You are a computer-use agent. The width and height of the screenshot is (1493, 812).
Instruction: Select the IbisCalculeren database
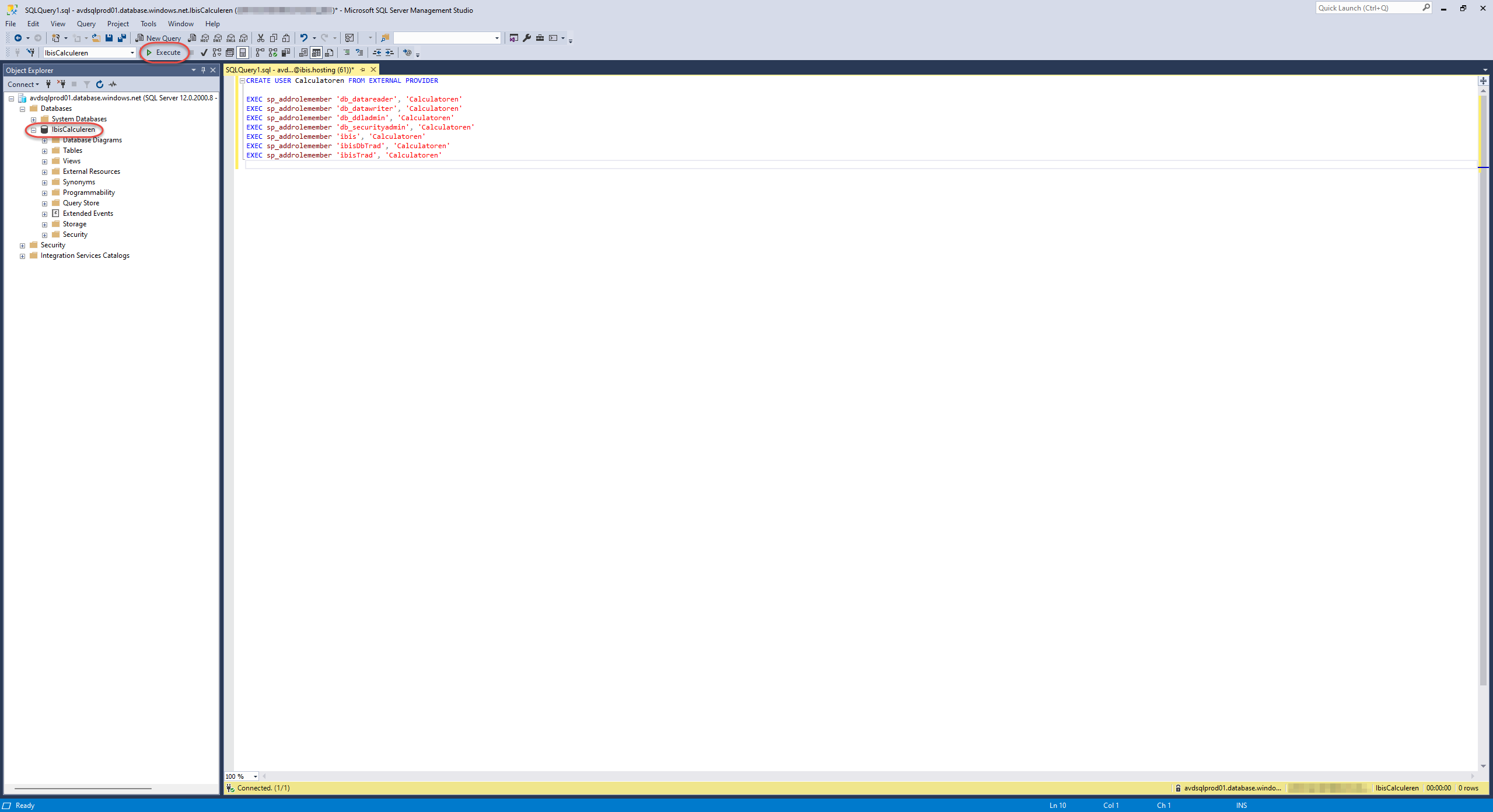[73, 129]
